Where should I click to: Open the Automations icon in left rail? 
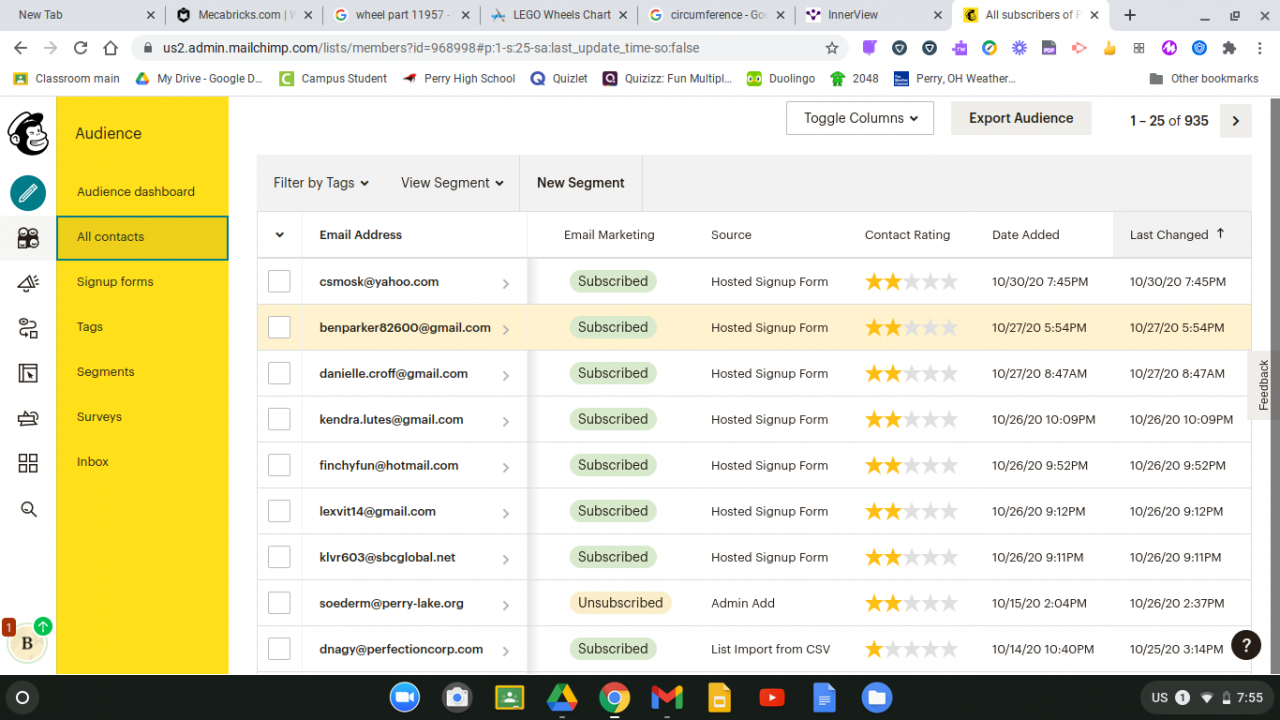coord(28,328)
